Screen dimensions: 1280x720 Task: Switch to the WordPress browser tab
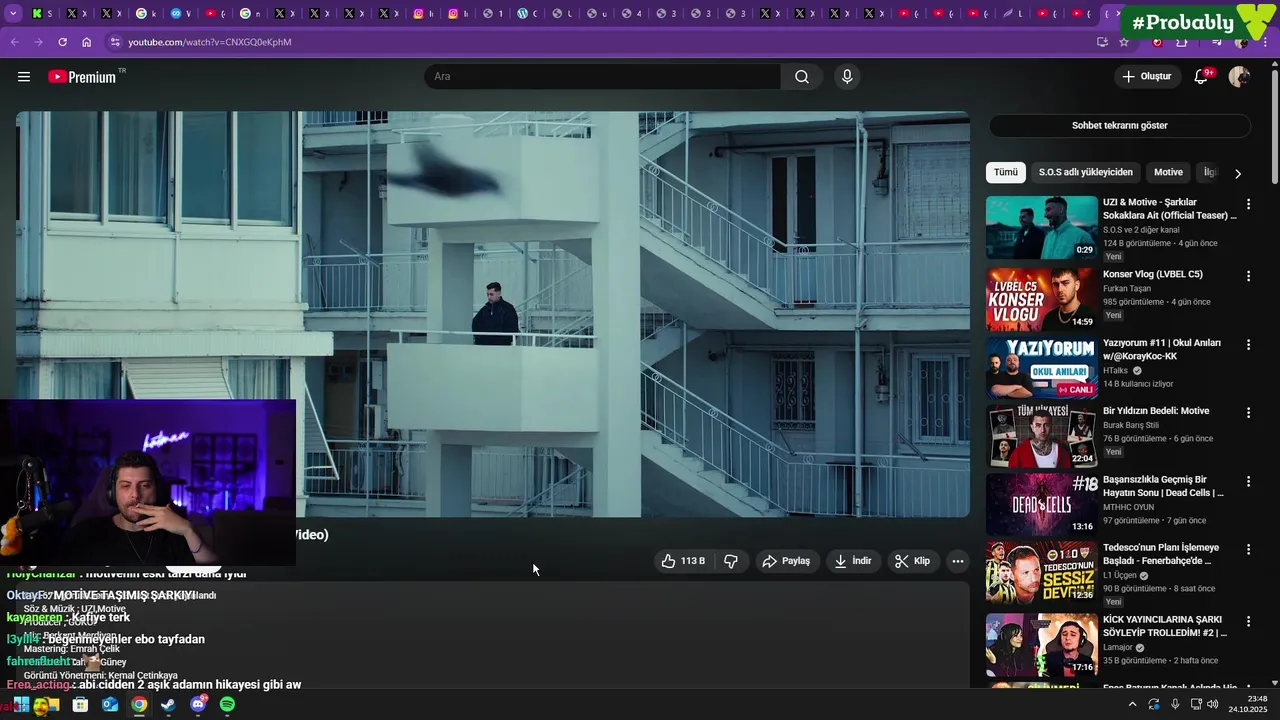[527, 14]
